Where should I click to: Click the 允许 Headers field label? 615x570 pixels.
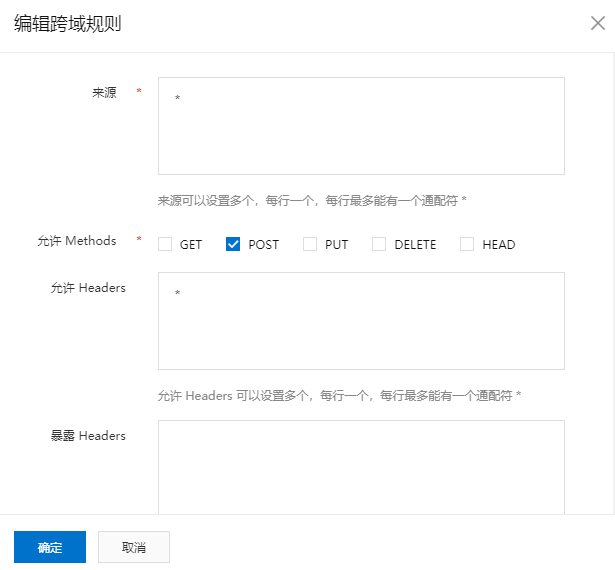click(x=88, y=288)
